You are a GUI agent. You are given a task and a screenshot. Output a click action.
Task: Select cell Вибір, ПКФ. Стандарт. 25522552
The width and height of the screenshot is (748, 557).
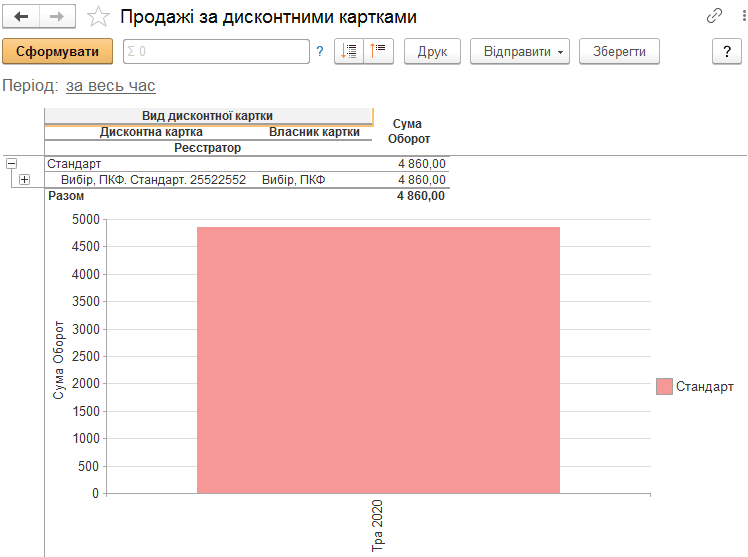(x=153, y=179)
